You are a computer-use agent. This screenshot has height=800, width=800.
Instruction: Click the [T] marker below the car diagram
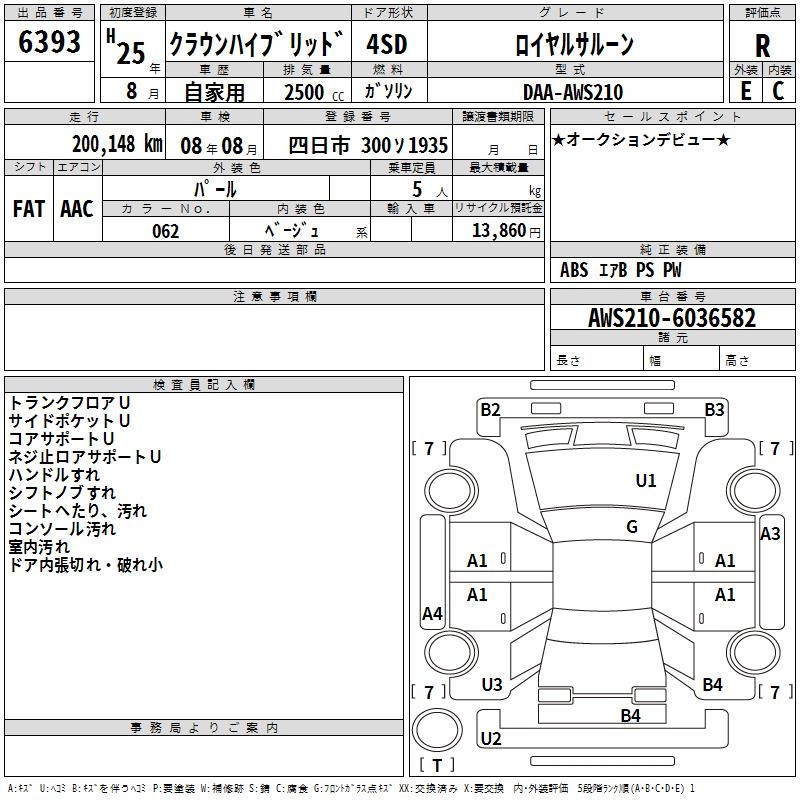[437, 766]
